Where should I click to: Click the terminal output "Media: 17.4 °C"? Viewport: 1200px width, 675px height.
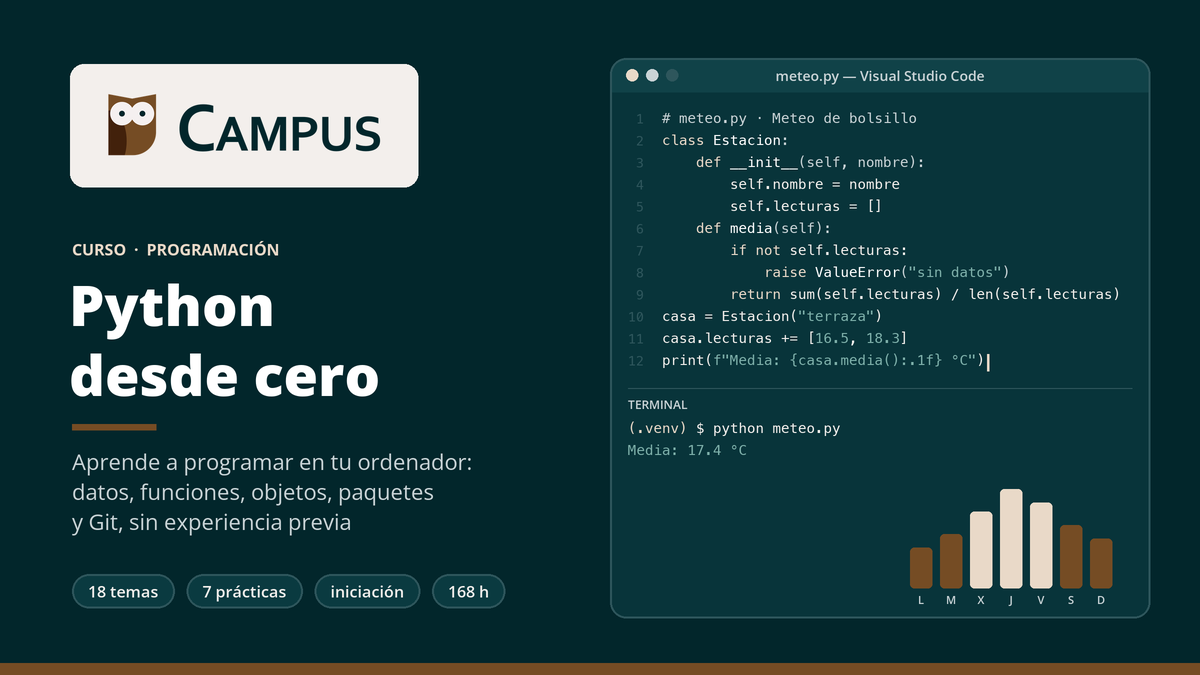coord(687,450)
